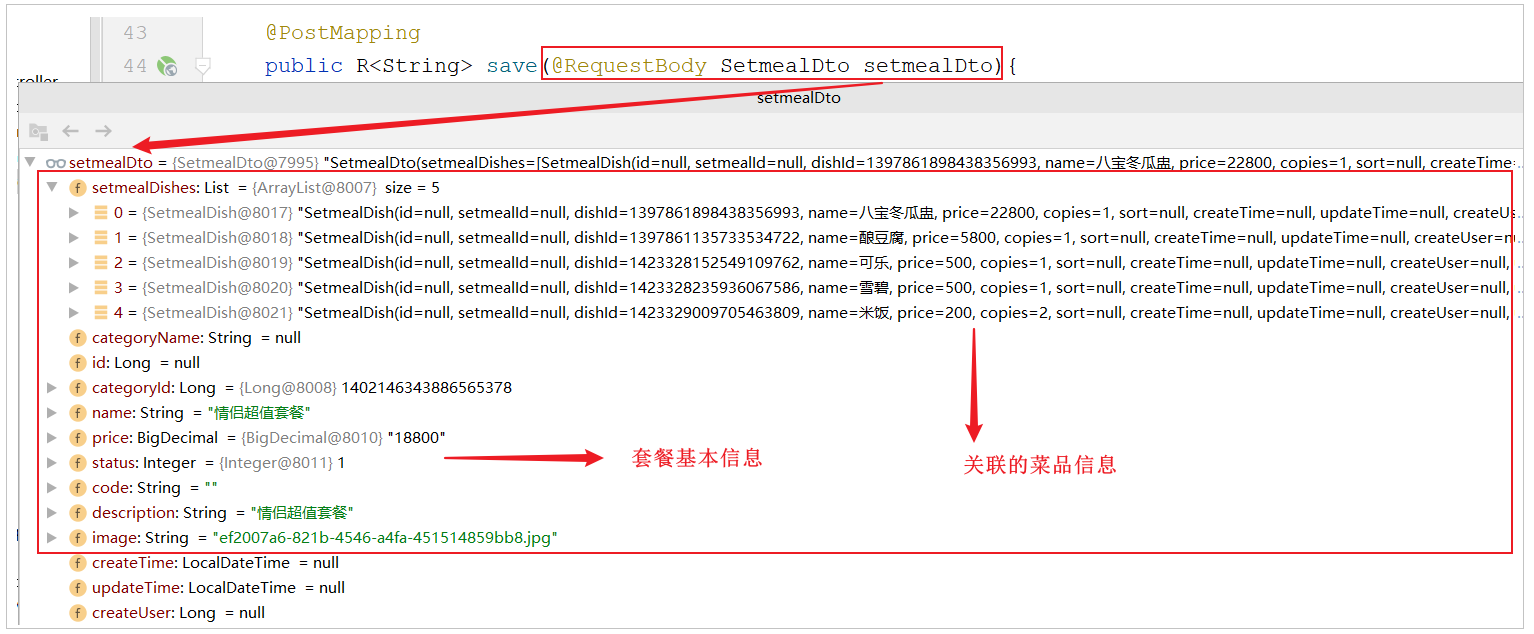Image resolution: width=1534 pixels, height=634 pixels.
Task: Click the setmealDto popup title bar
Action: click(x=798, y=98)
